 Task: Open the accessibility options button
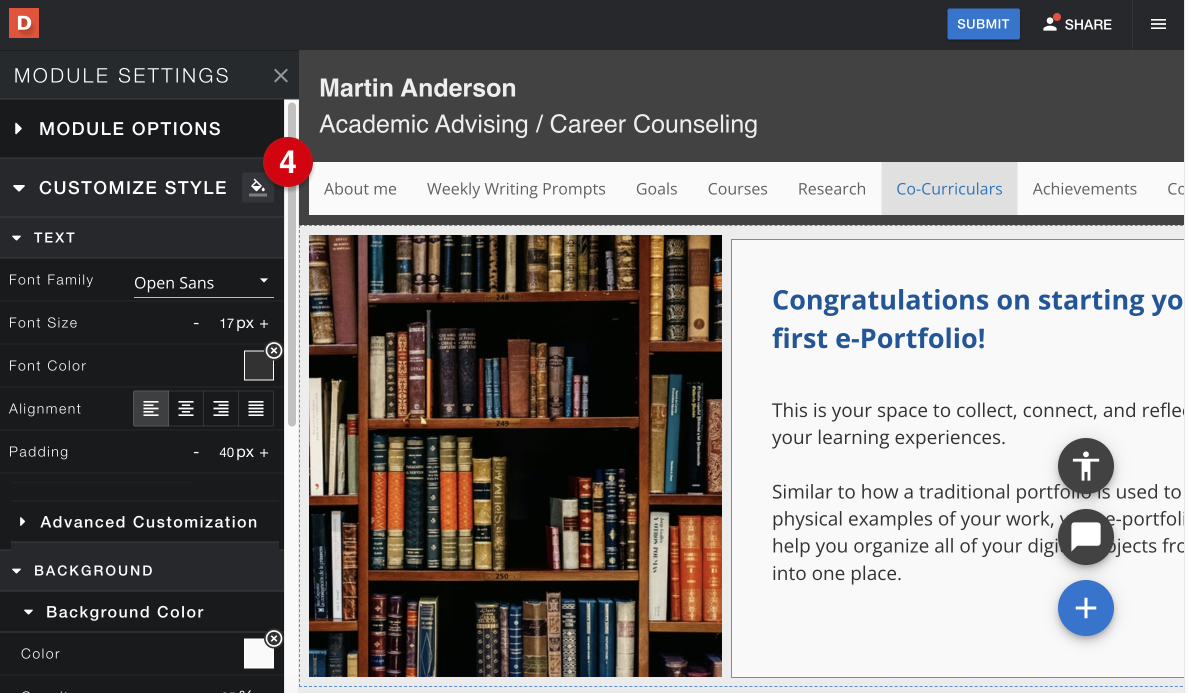tap(1085, 466)
